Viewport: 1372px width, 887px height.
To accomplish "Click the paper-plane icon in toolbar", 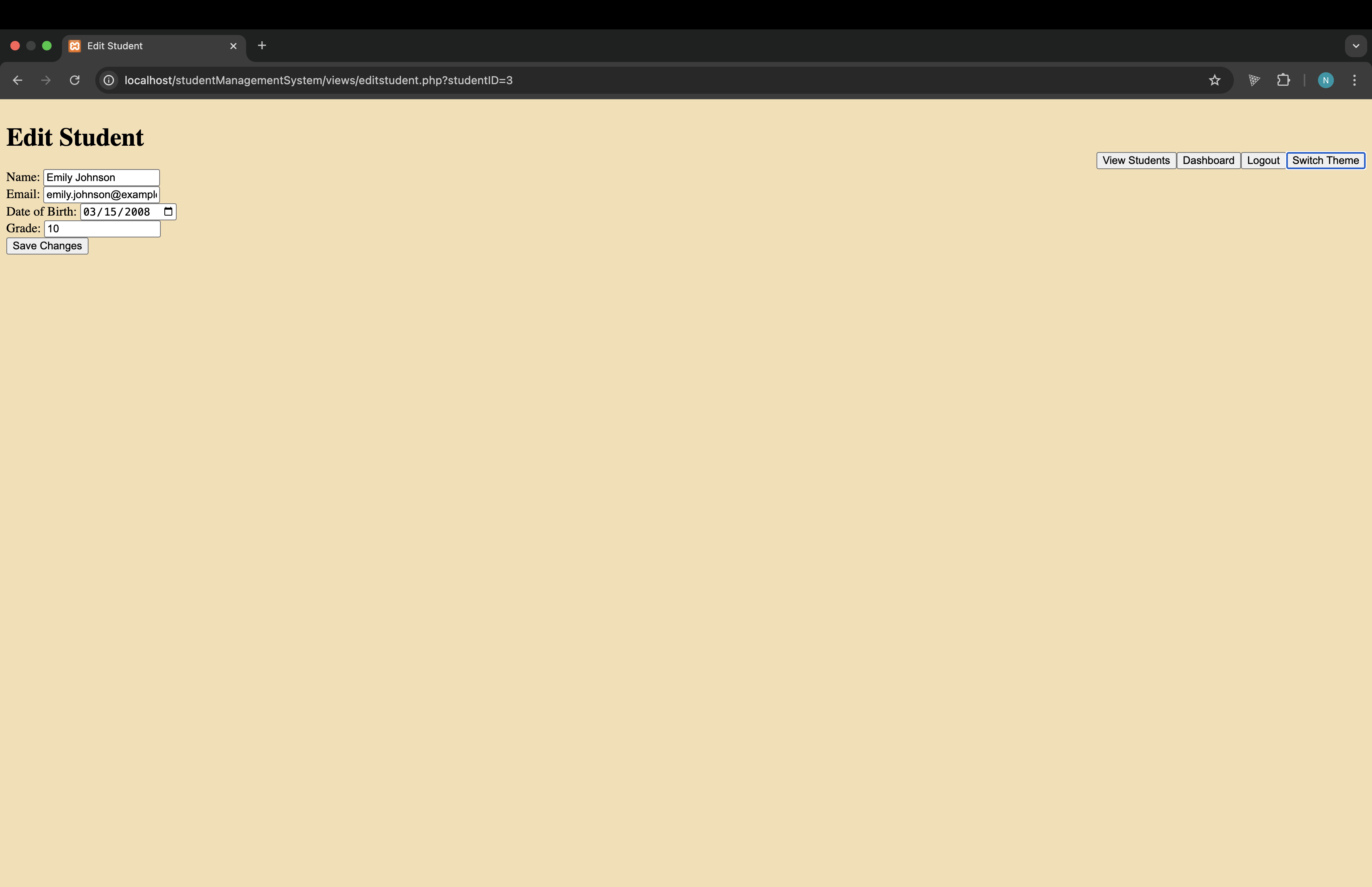I will [x=1254, y=80].
